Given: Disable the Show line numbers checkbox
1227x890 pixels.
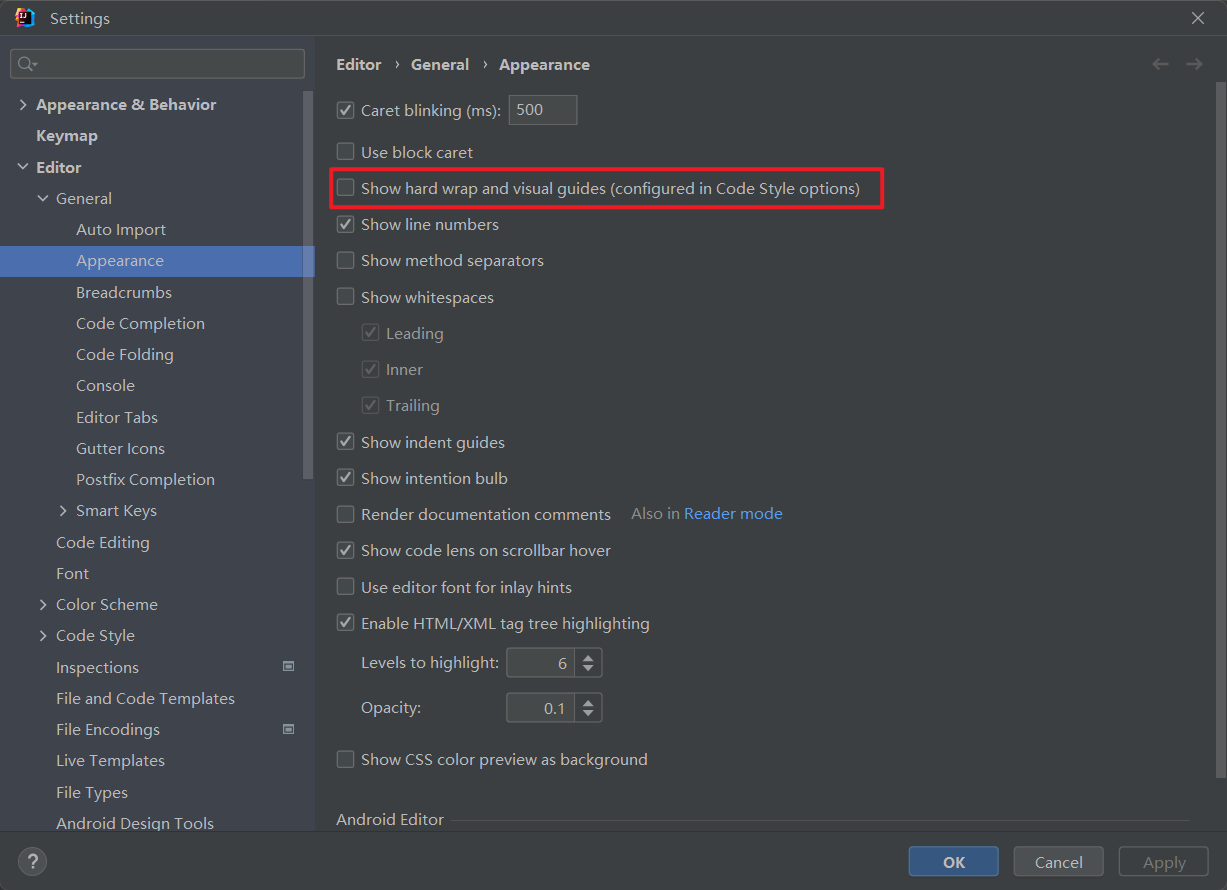Looking at the screenshot, I should pos(346,224).
